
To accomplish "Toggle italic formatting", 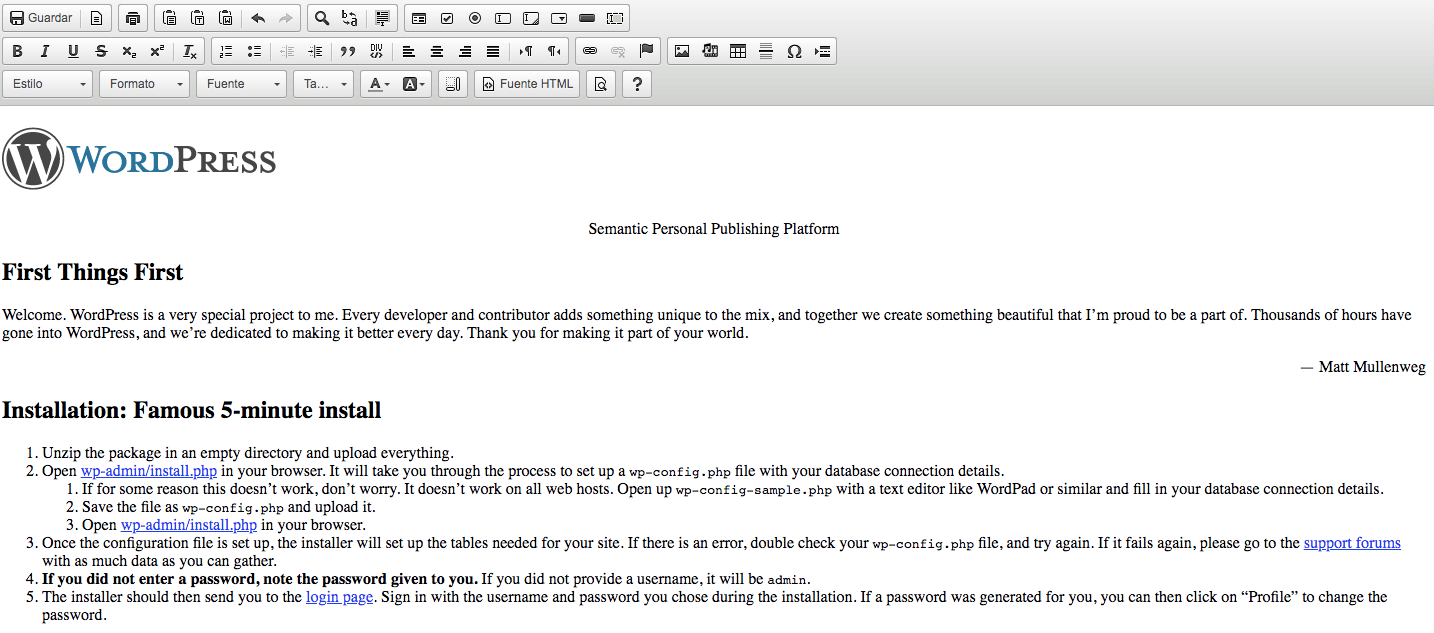I will tap(45, 51).
